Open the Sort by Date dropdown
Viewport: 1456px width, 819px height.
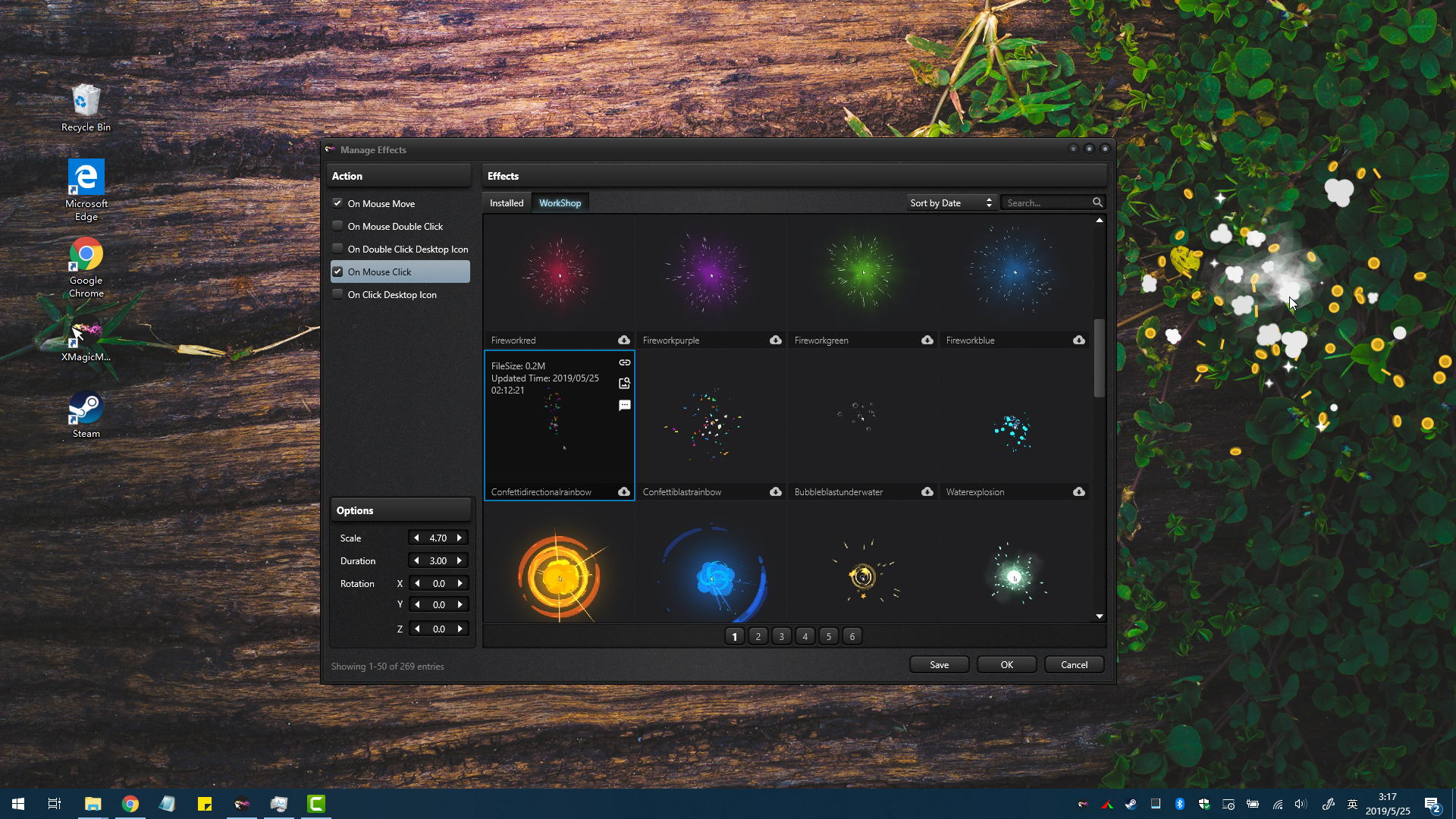951,202
